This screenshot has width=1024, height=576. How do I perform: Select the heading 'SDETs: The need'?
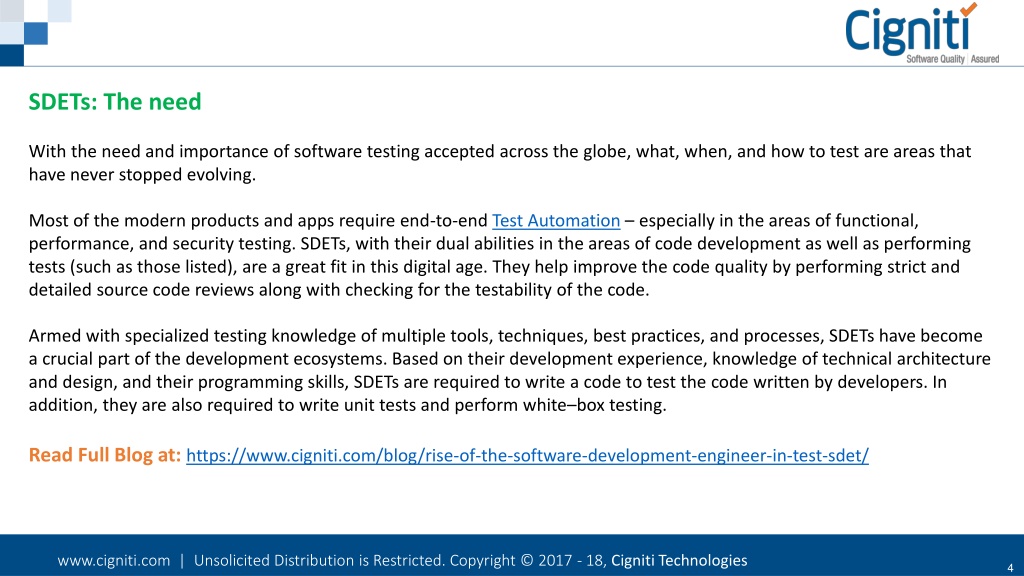tap(115, 102)
